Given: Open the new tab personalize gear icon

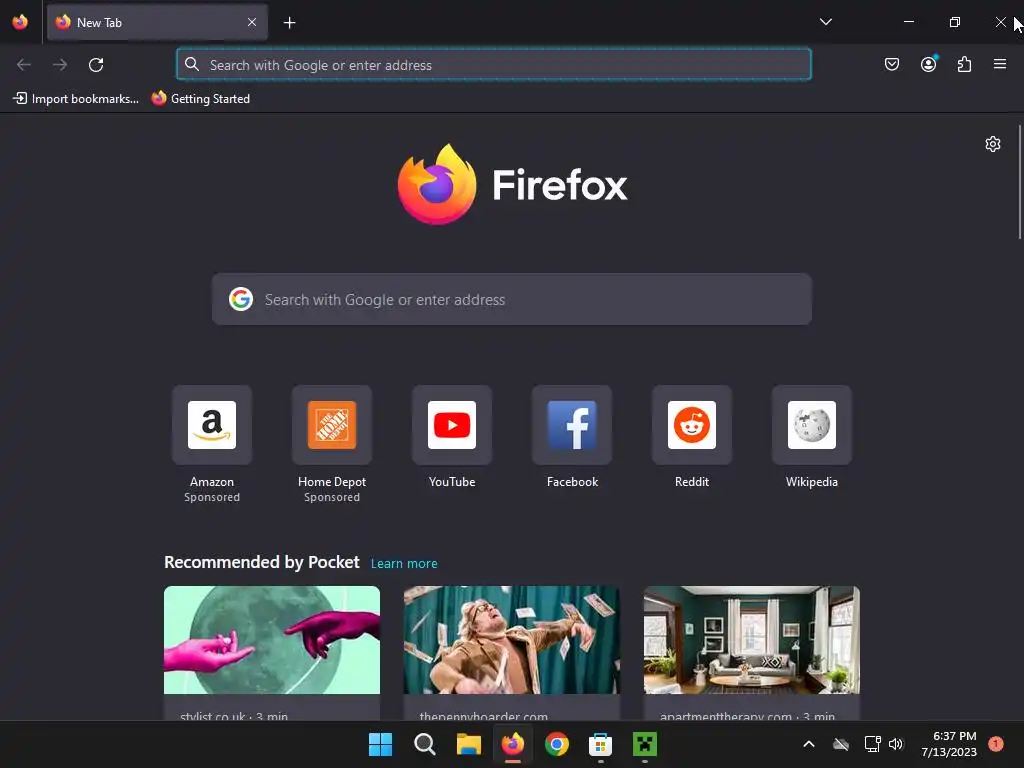Looking at the screenshot, I should tap(993, 144).
